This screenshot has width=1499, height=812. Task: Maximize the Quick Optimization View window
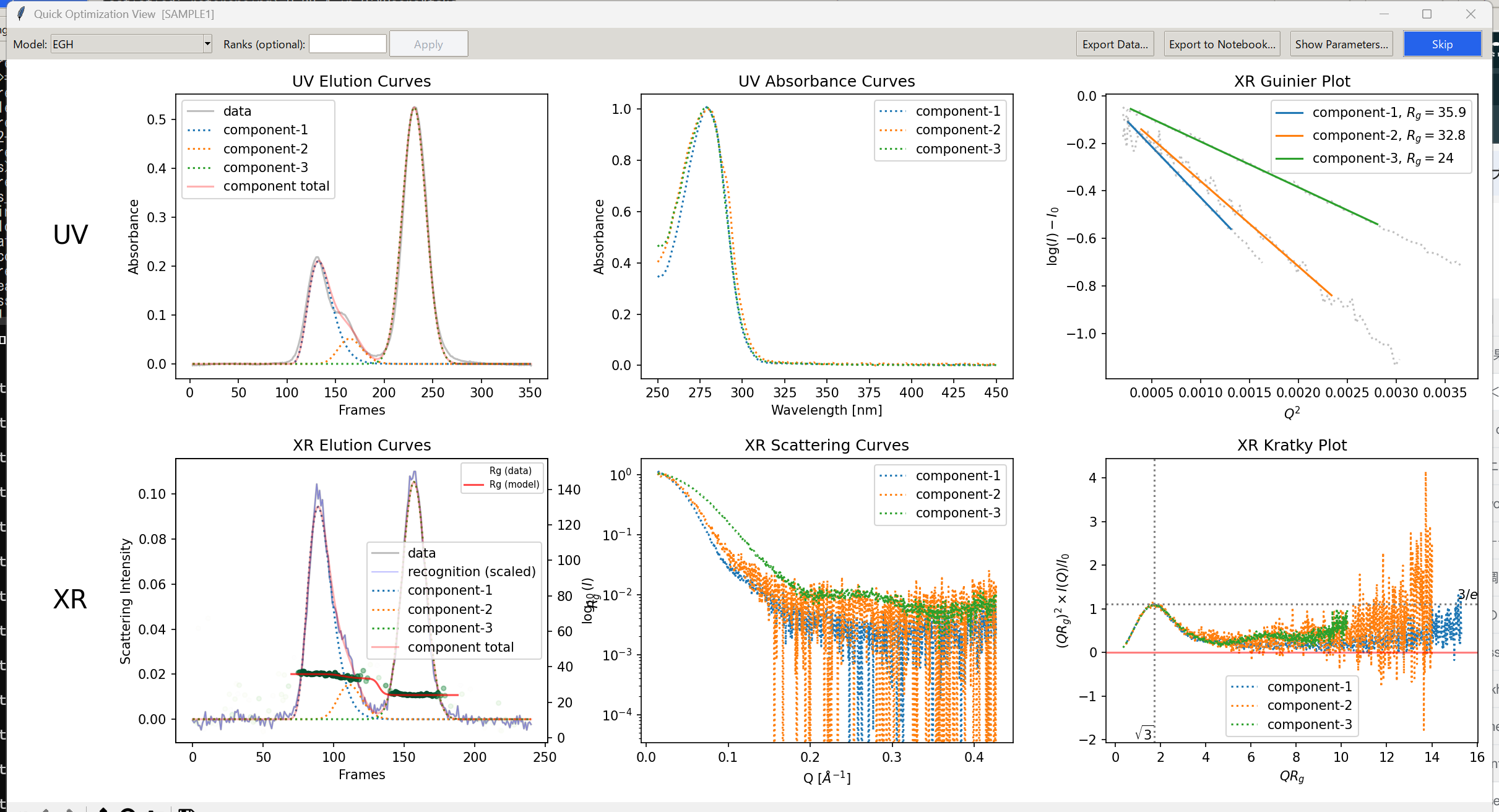click(1427, 14)
